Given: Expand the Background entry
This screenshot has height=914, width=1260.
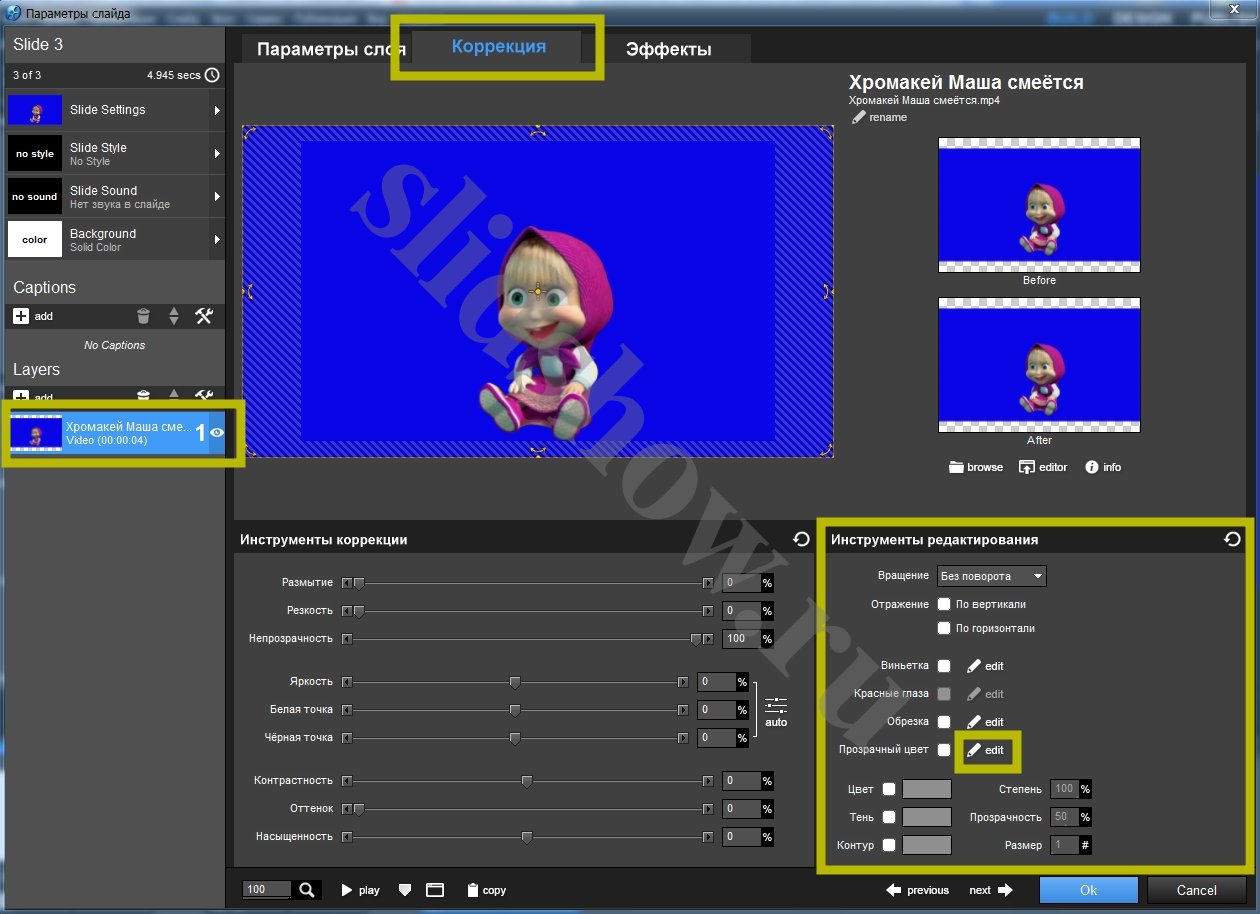Looking at the screenshot, I should 217,240.
